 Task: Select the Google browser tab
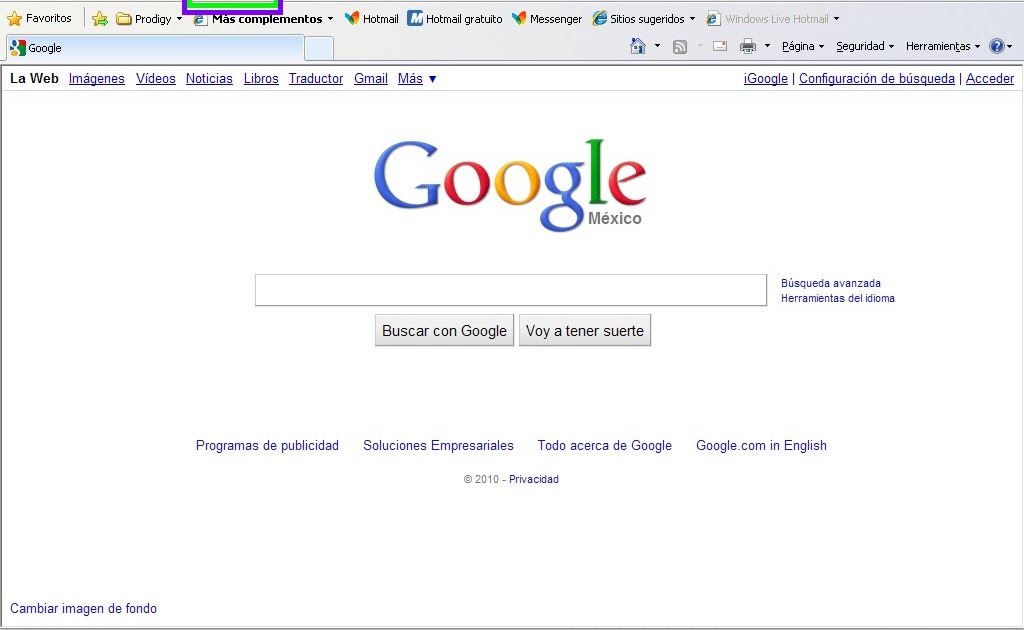pos(155,48)
